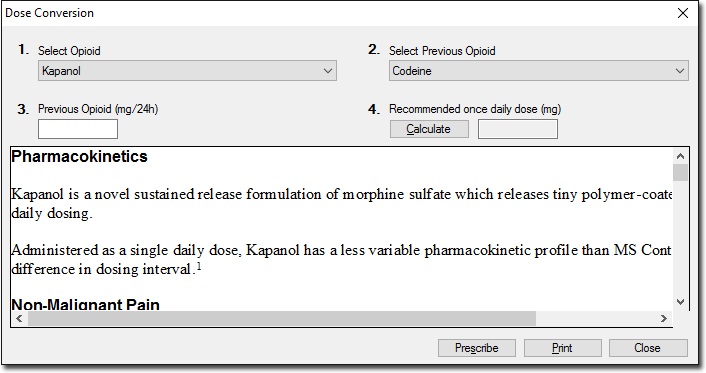Click the Close button at the bottom

[648, 348]
